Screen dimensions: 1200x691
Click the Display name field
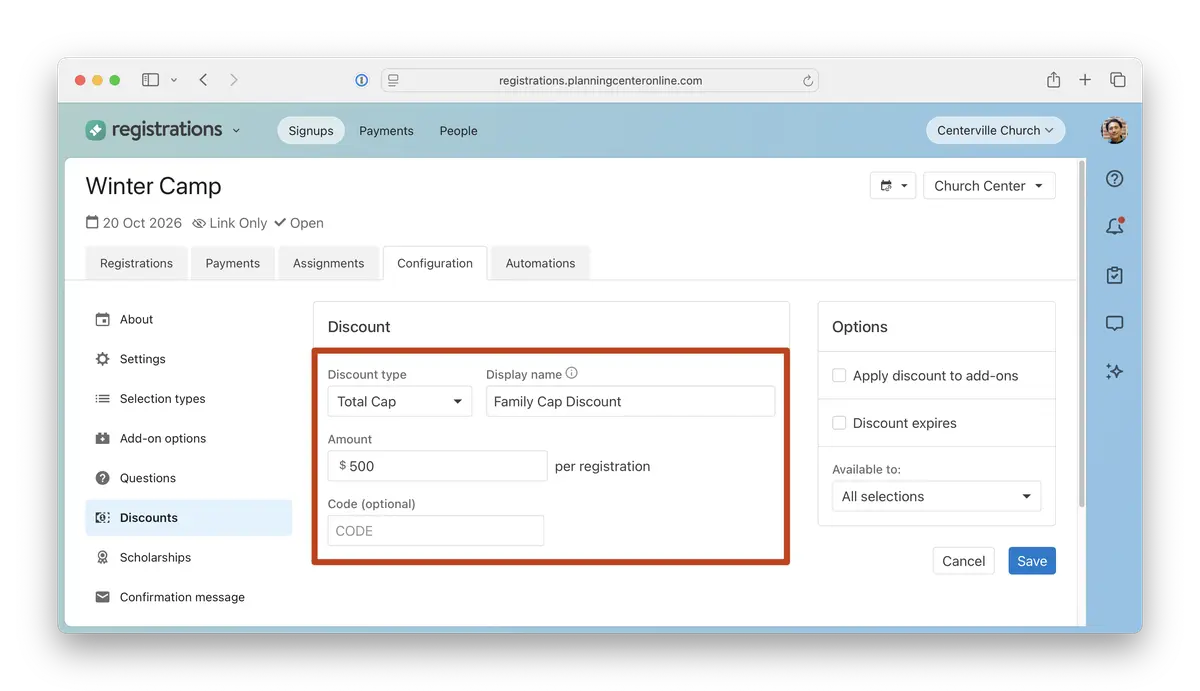630,401
